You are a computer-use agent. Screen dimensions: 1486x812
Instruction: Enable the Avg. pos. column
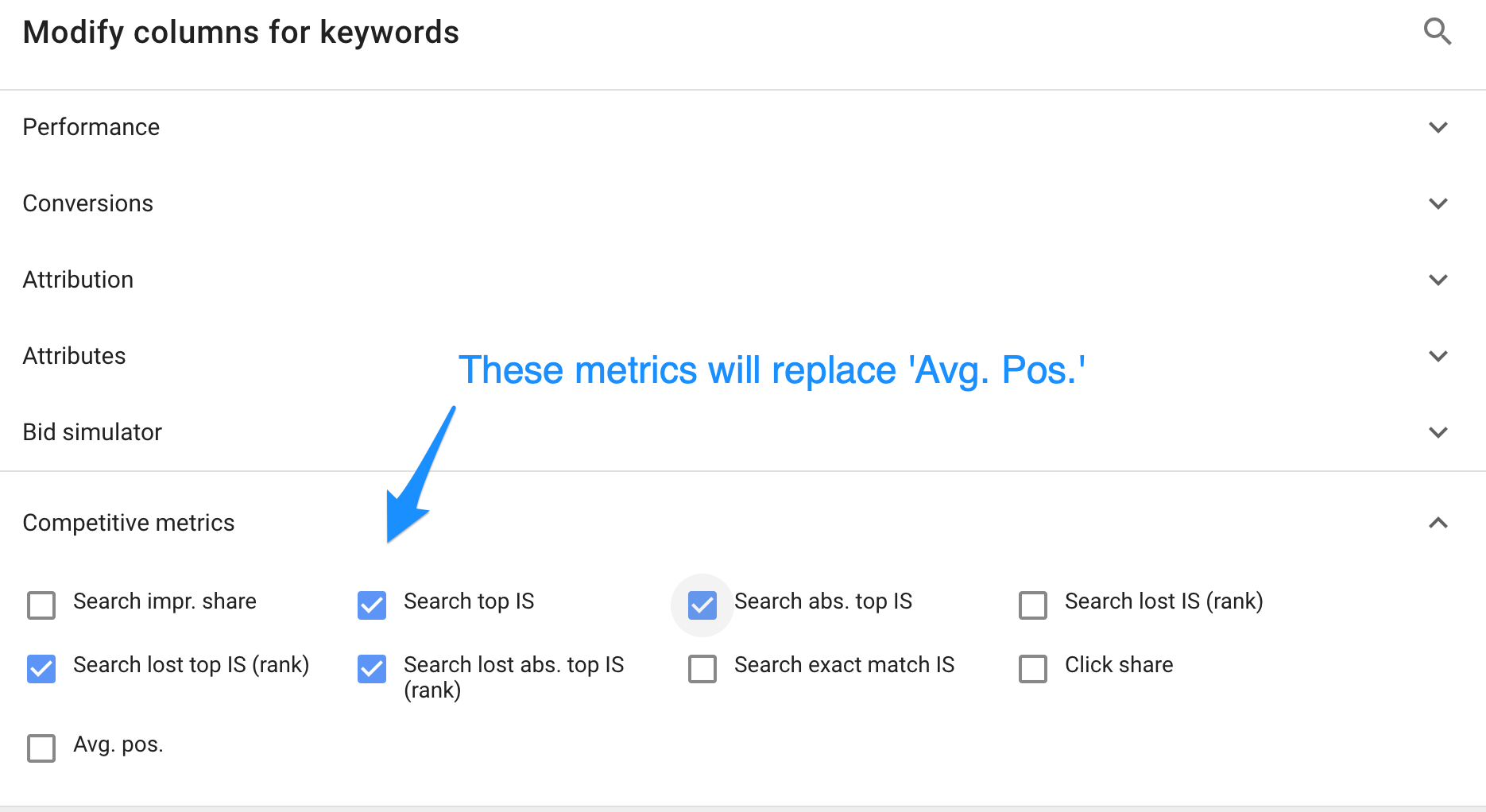[41, 748]
